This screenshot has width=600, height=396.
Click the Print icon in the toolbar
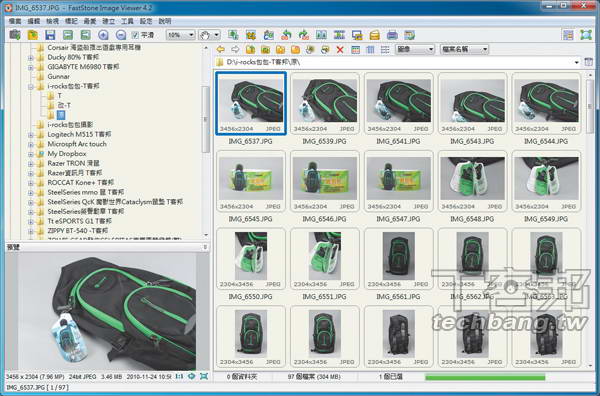pyautogui.click(x=392, y=35)
